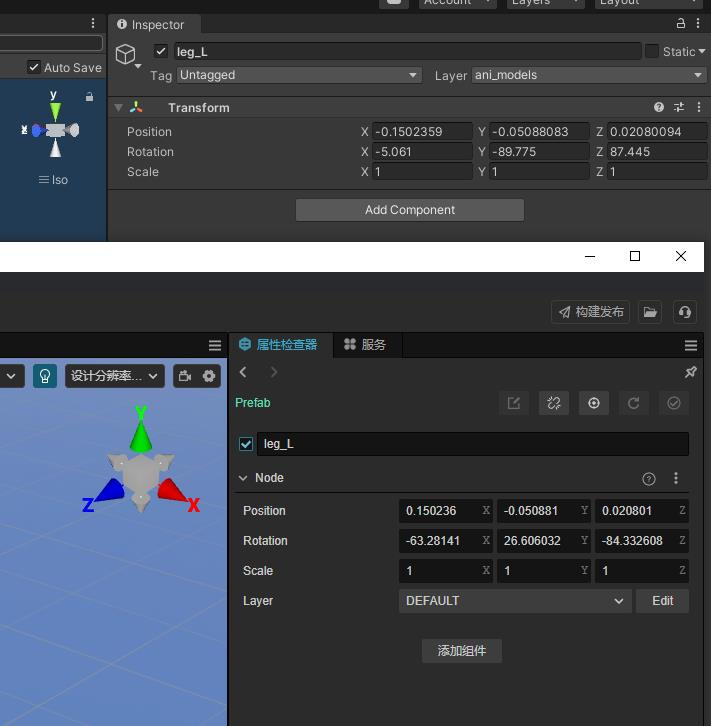Click Cocos Position Z field 0.020801
711x726 pixels.
tap(642, 511)
